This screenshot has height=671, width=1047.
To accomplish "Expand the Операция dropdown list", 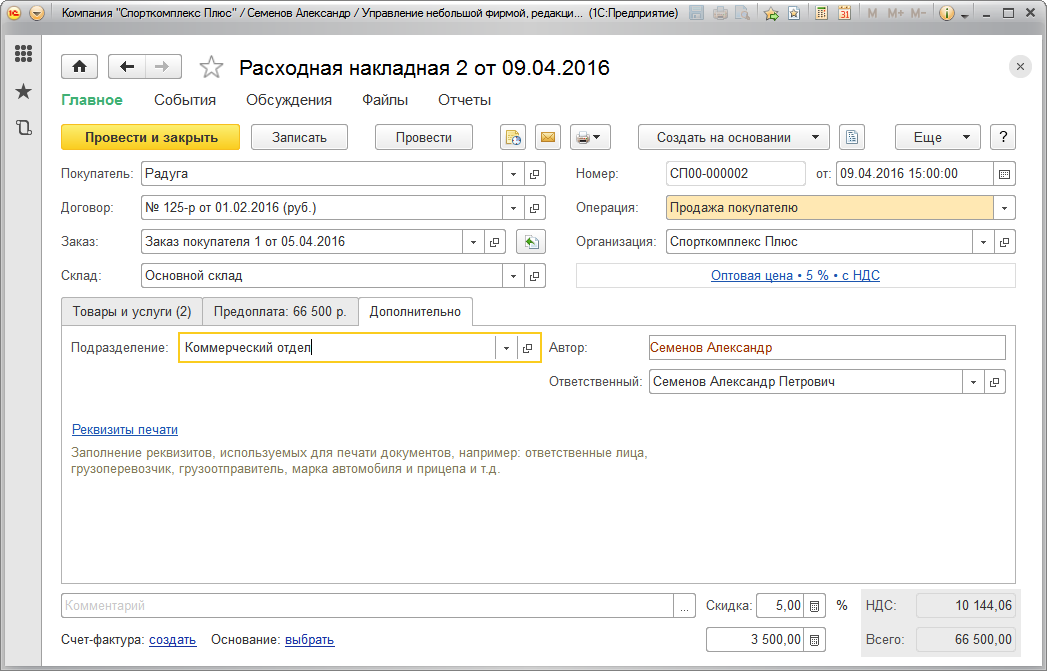I will tap(1004, 208).
